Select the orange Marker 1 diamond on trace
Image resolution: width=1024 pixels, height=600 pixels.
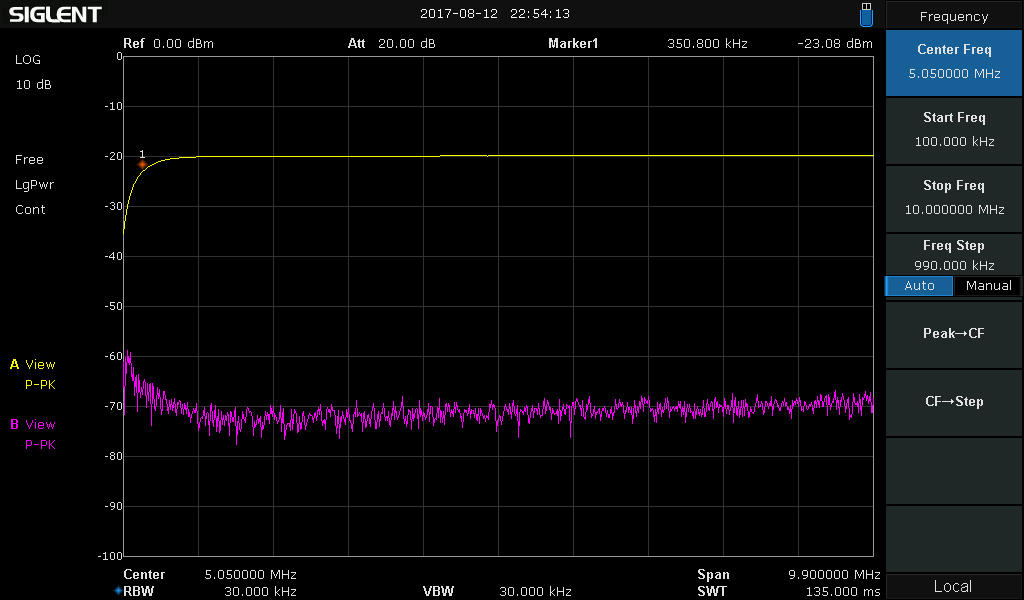142,164
